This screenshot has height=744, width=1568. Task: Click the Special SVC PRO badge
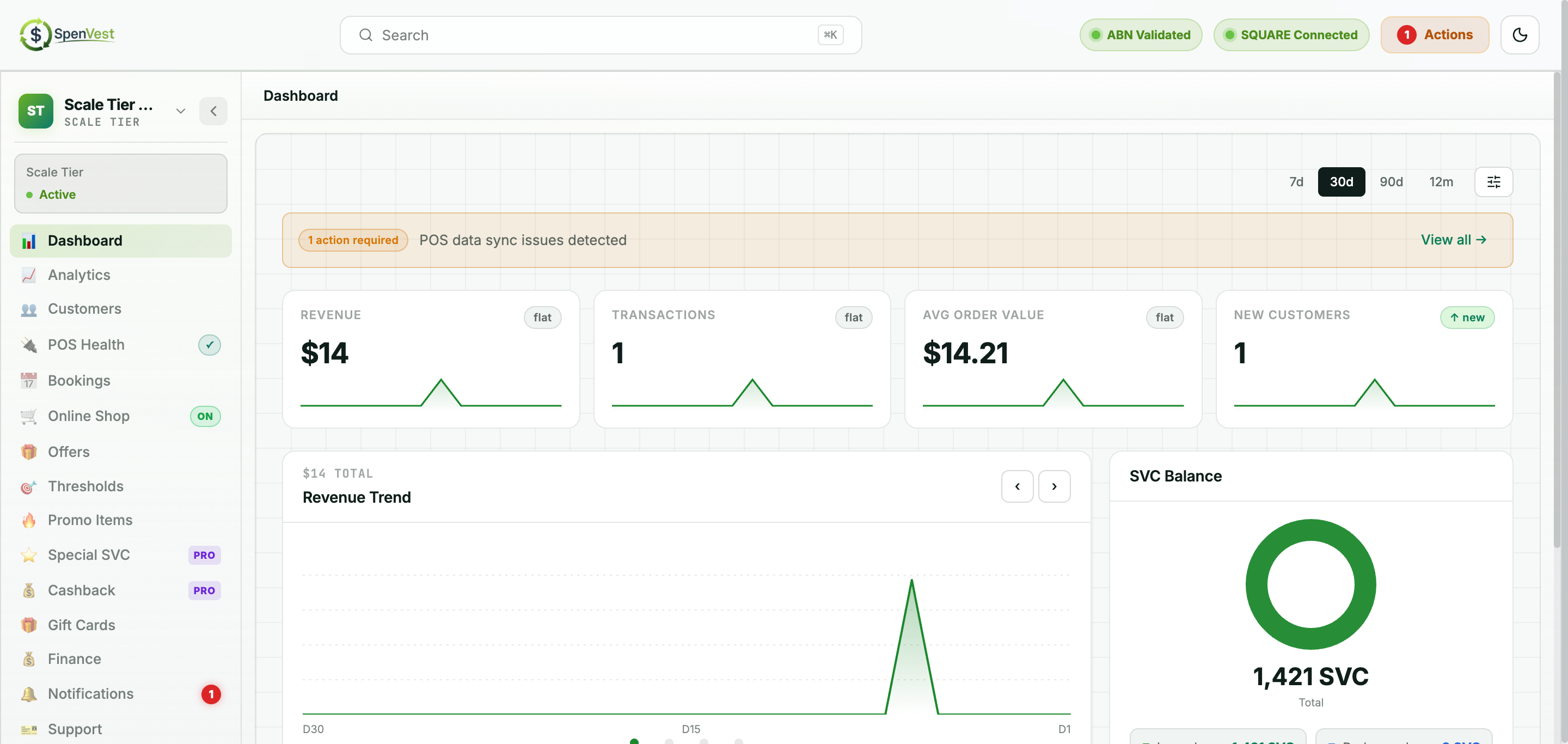[x=204, y=555]
